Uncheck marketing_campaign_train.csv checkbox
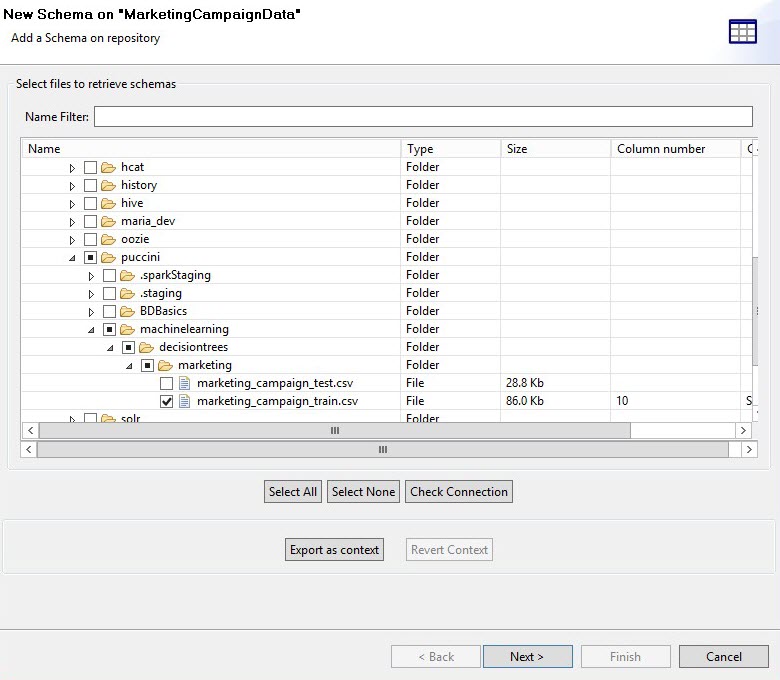Viewport: 780px width, 680px height. [166, 401]
